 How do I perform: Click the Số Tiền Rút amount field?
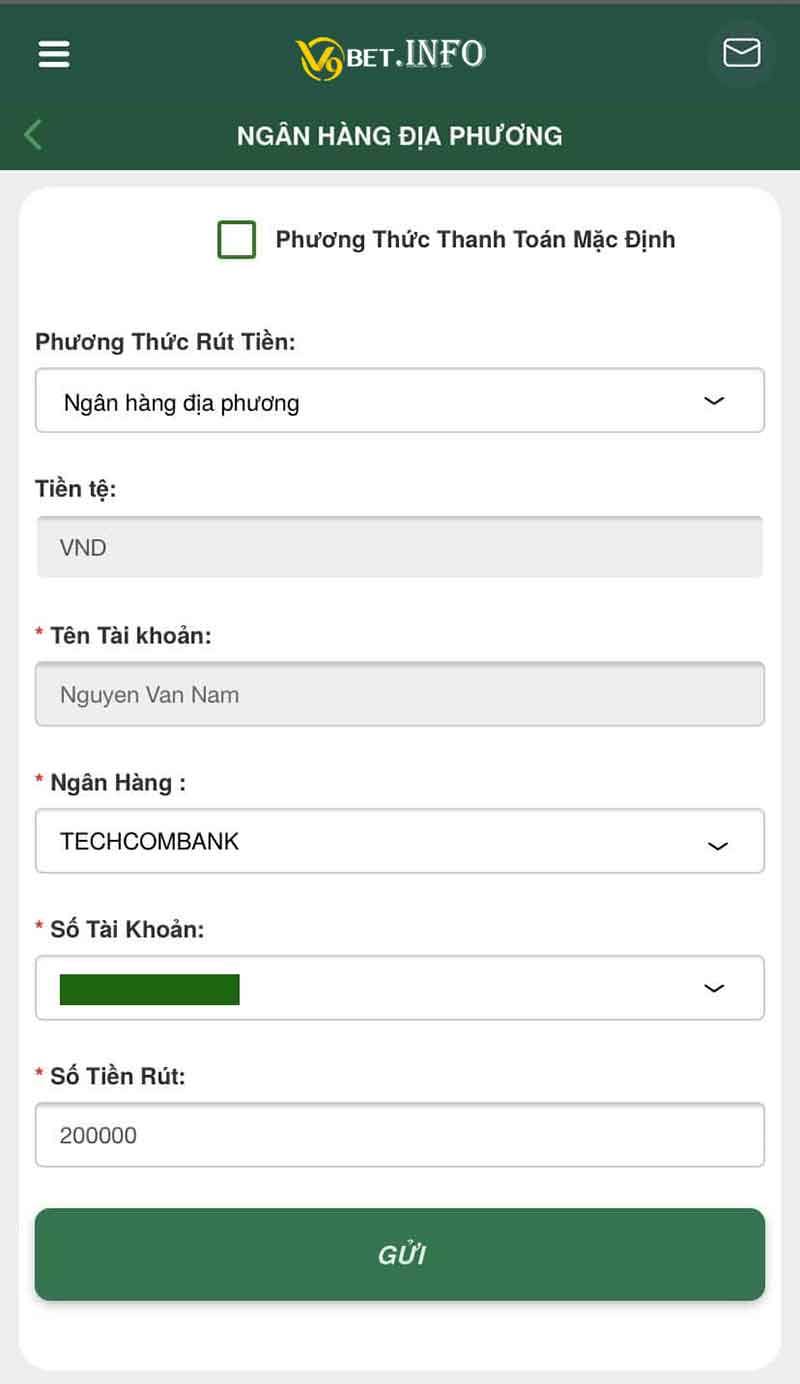pos(400,1135)
